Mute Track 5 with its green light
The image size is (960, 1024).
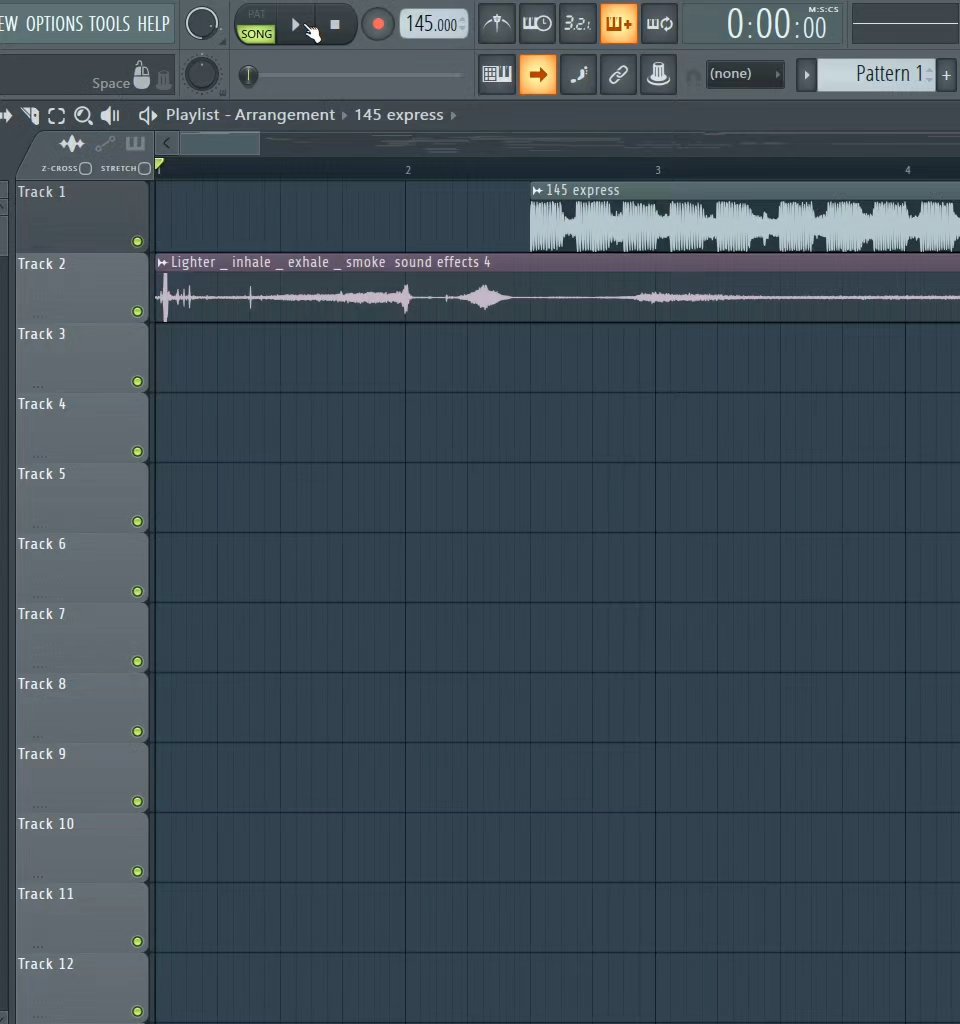coord(137,521)
